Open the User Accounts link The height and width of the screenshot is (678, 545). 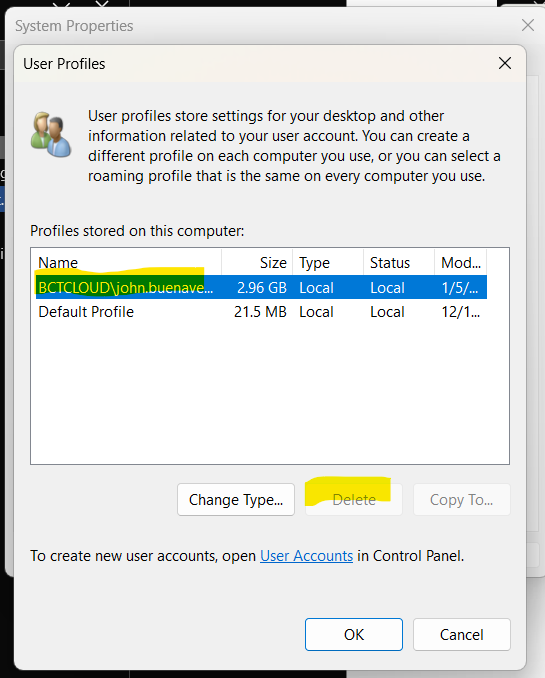pyautogui.click(x=306, y=556)
